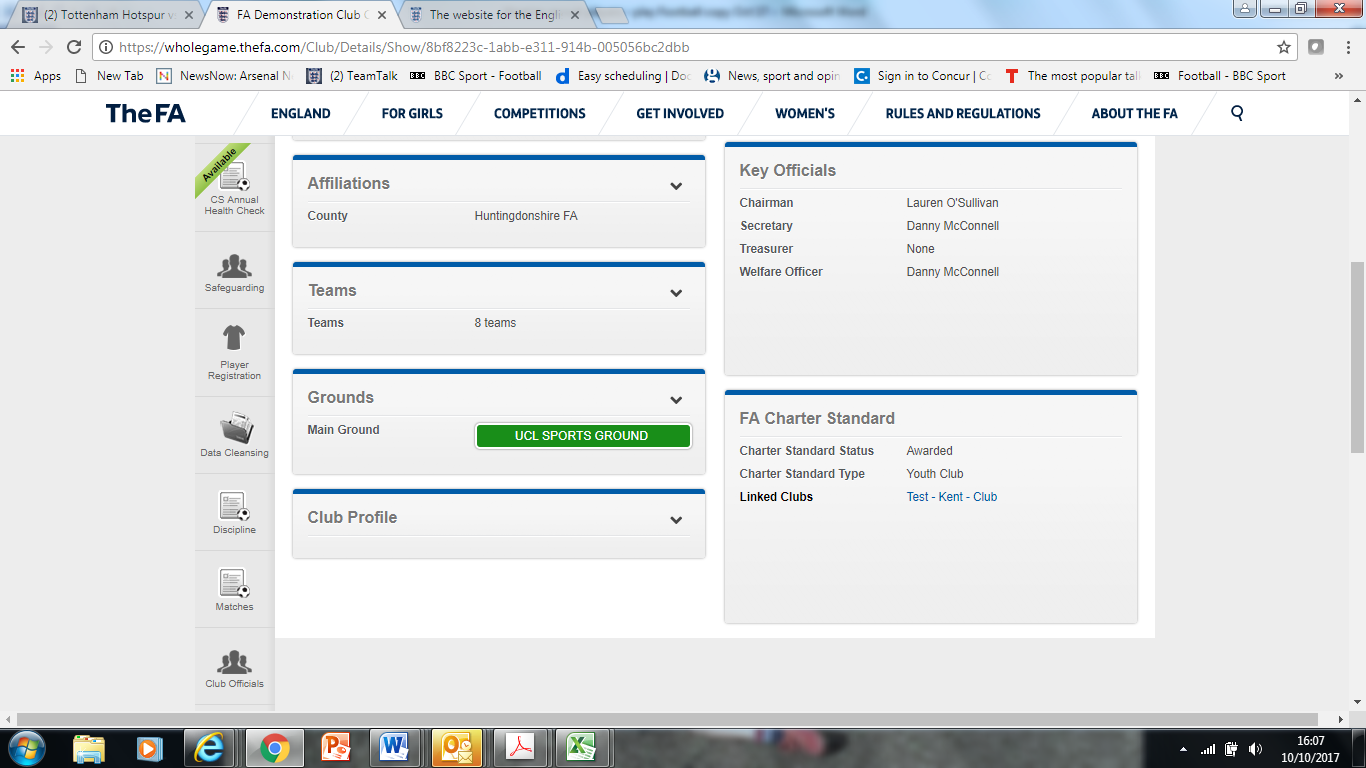Viewport: 1366px width, 768px height.
Task: Open the COMPETITIONS menu item
Action: coord(539,113)
